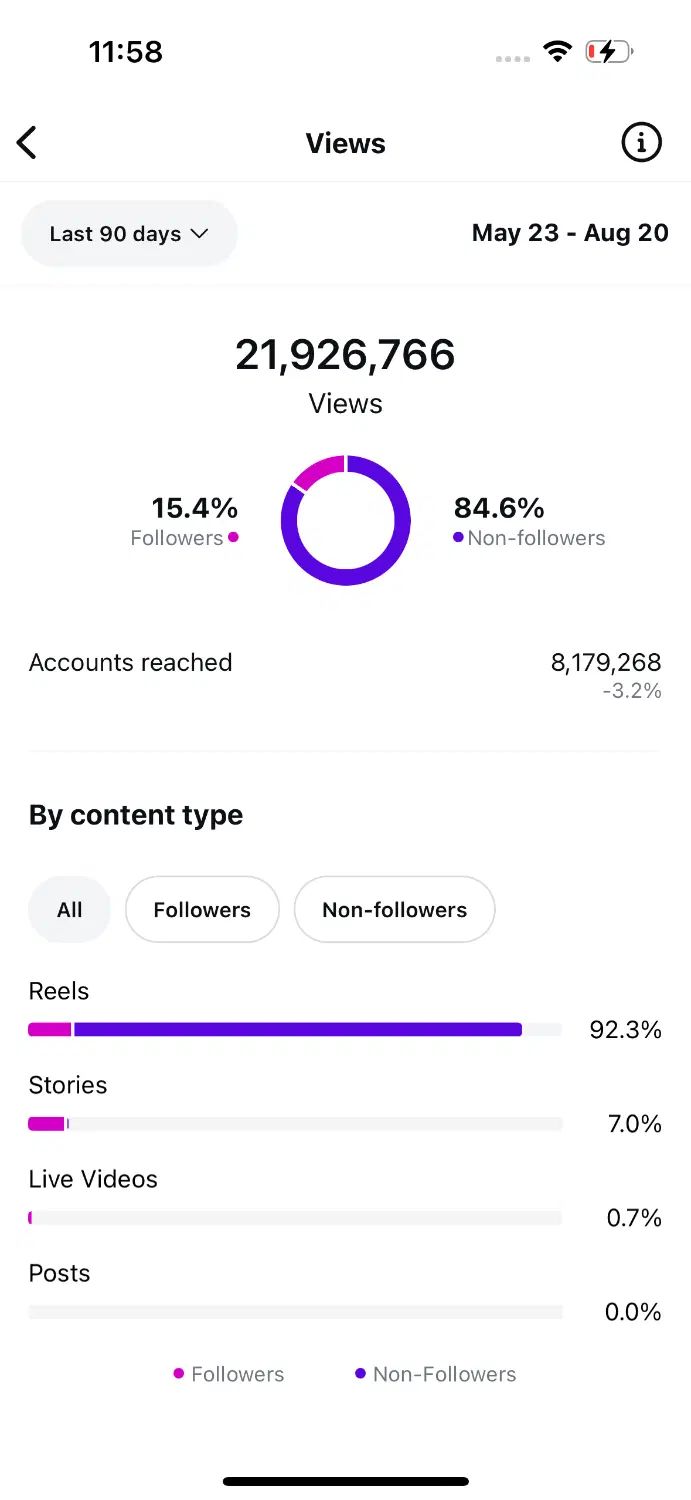Tap the Posts content type row
Screen dimensions: 691x1500
click(345, 1292)
